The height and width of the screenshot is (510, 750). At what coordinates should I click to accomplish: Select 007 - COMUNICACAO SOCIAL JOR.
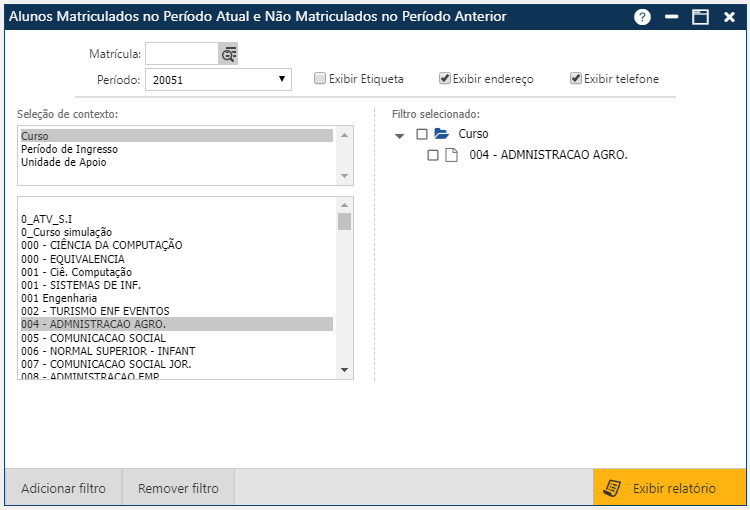coord(176,364)
